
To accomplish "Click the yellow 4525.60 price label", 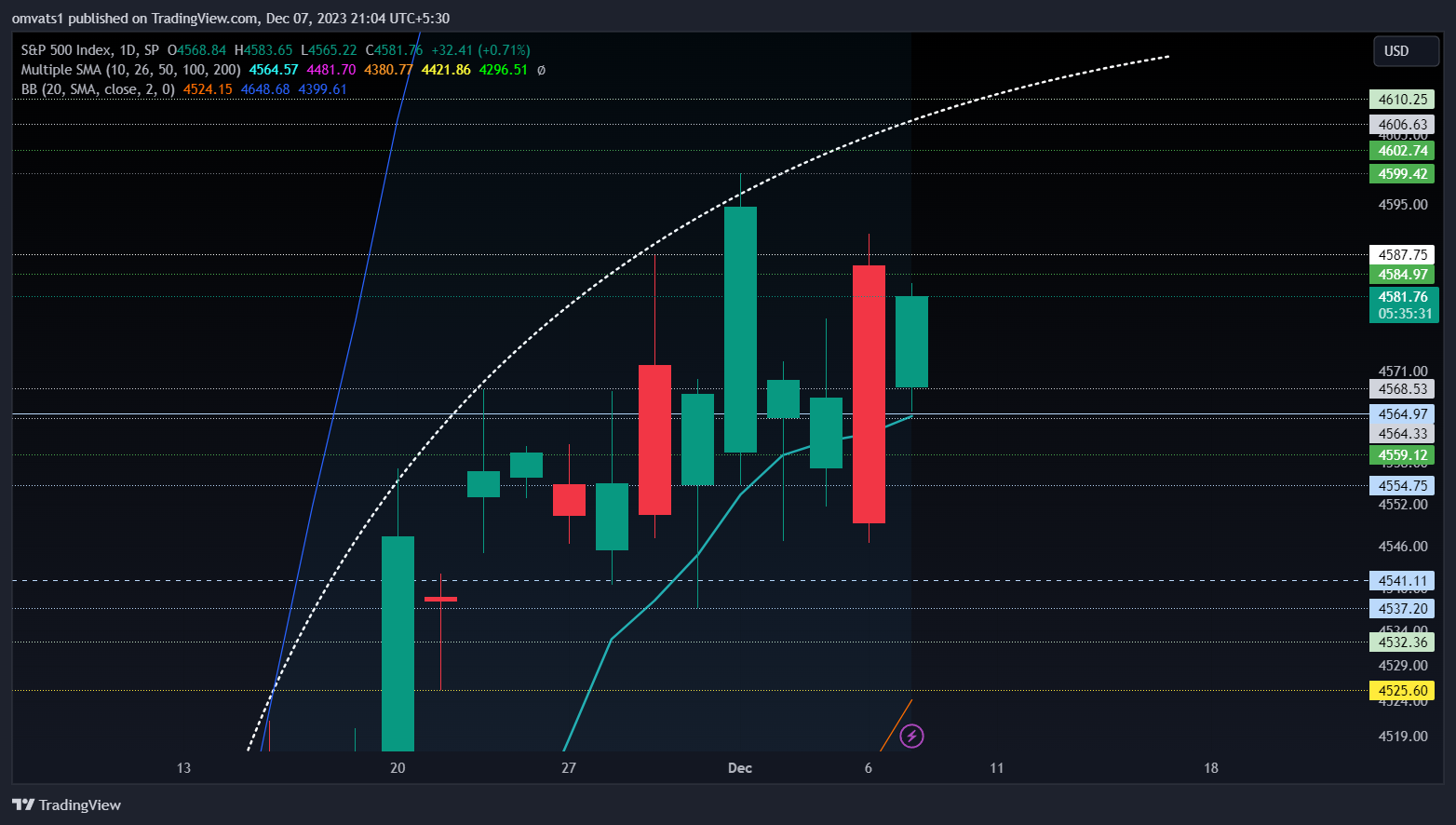I will click(1402, 691).
